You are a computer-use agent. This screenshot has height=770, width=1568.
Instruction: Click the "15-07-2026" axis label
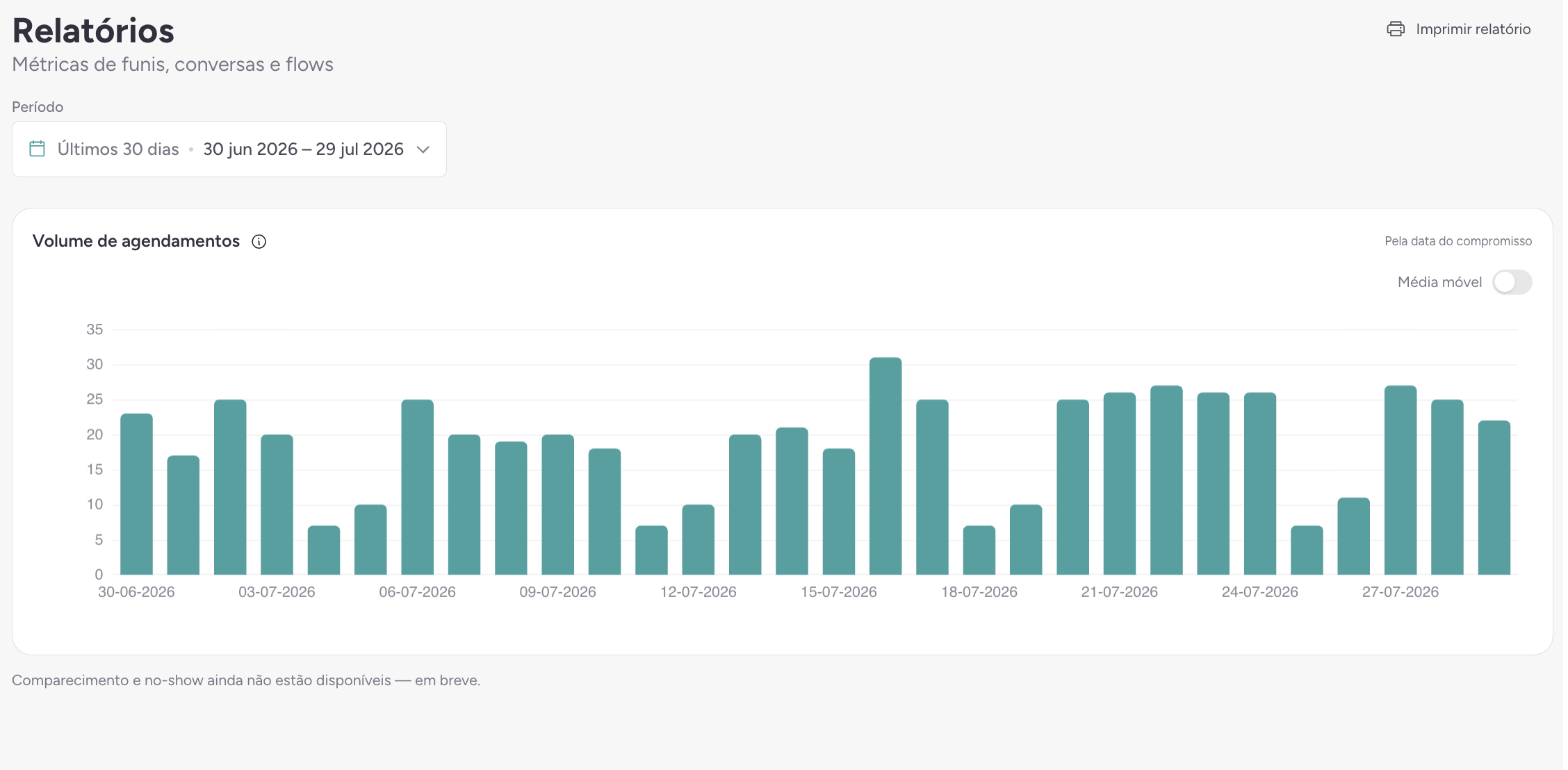839,592
